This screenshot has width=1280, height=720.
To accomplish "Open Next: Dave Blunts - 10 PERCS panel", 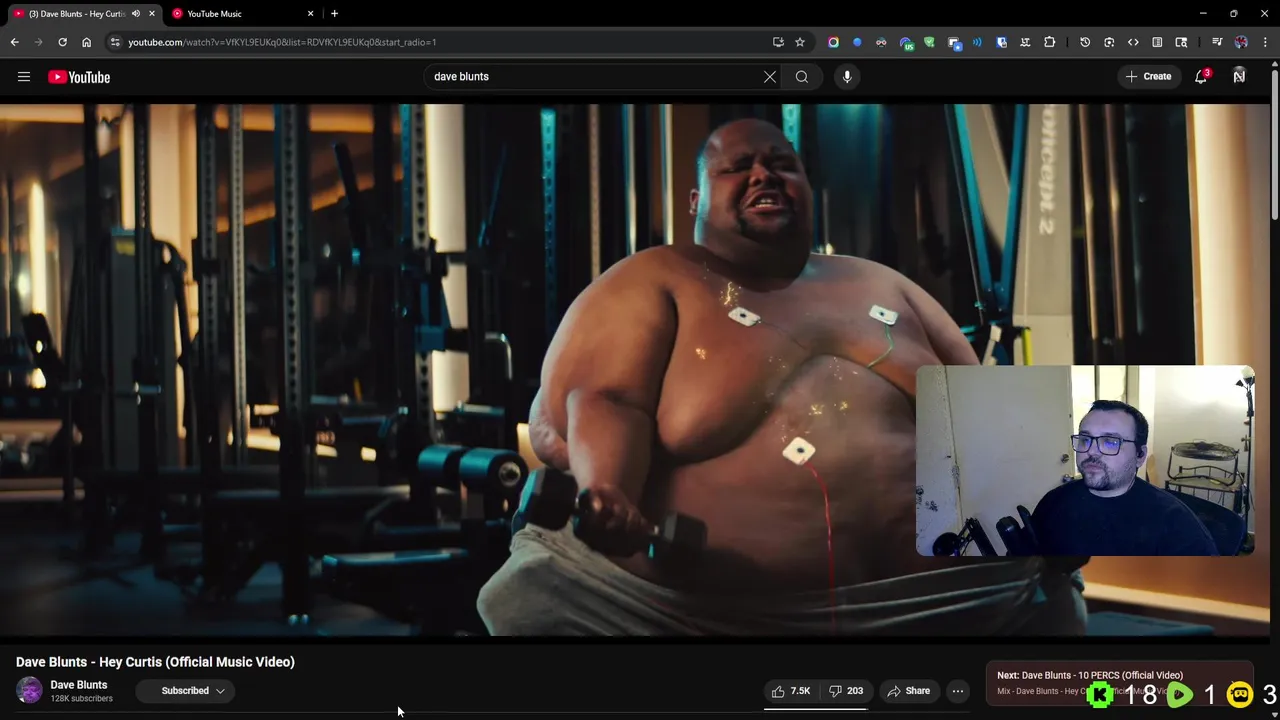I will 1119,683.
